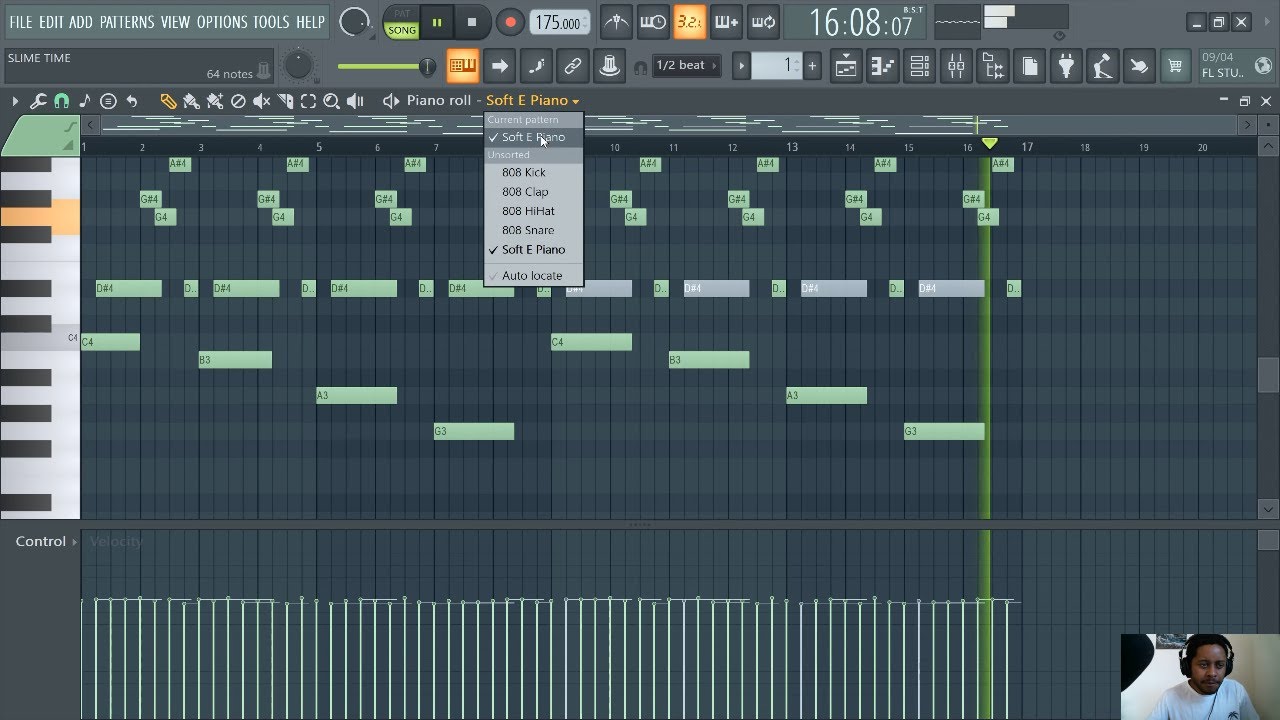Click the playhead marker on timeline
The width and height of the screenshot is (1280, 720).
click(x=989, y=144)
